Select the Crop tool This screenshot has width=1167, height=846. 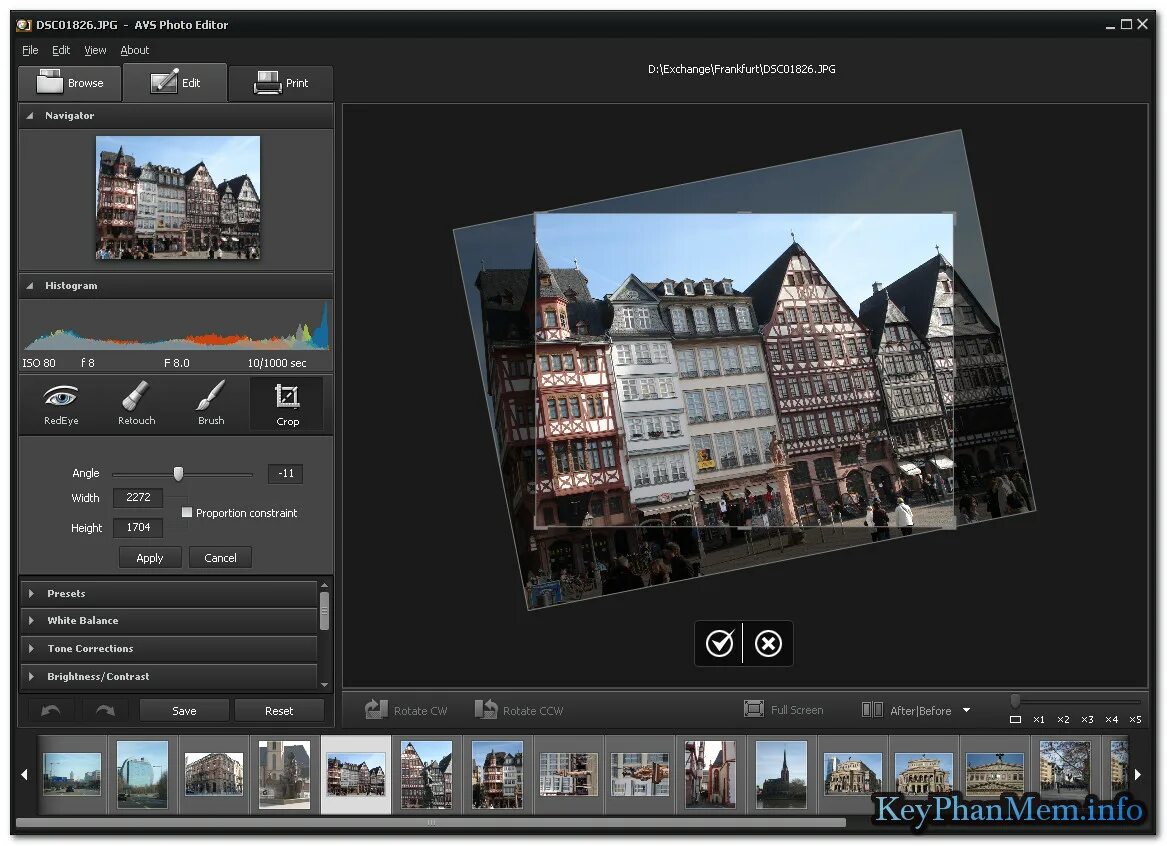point(287,404)
